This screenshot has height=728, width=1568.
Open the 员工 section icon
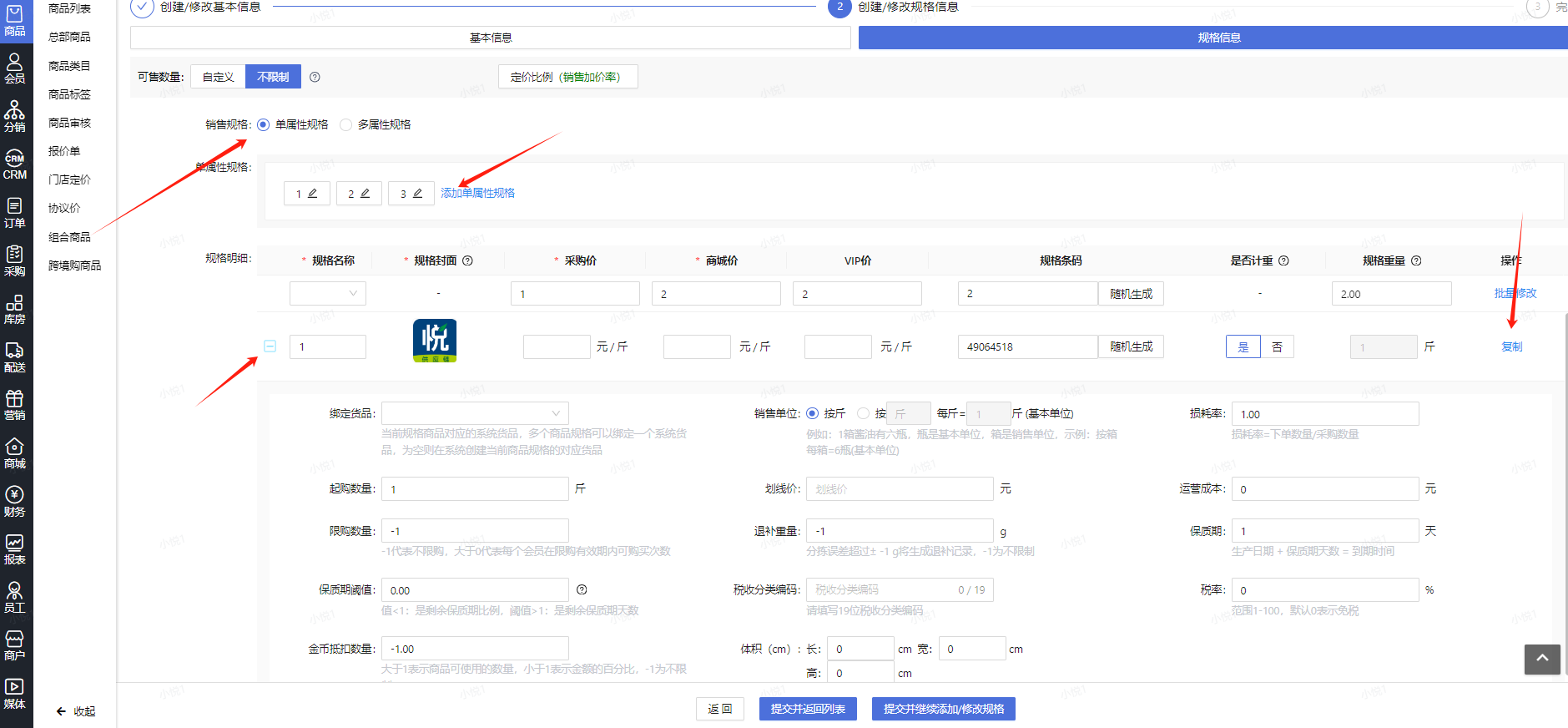(15, 598)
